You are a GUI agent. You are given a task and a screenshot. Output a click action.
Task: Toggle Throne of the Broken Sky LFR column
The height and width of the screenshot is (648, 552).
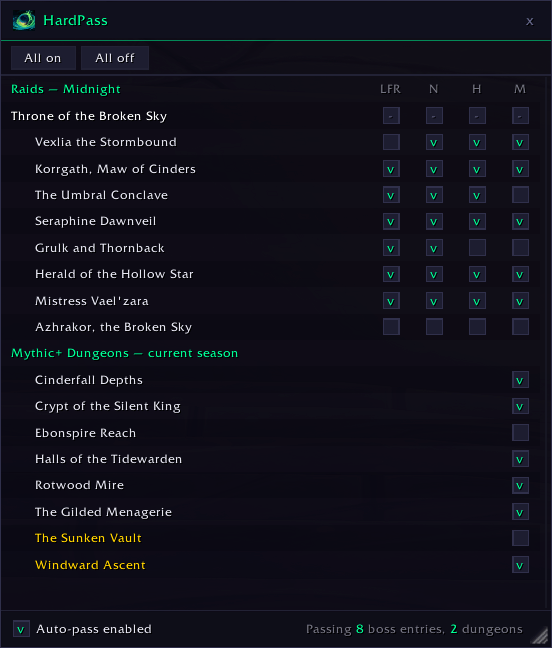click(x=391, y=116)
